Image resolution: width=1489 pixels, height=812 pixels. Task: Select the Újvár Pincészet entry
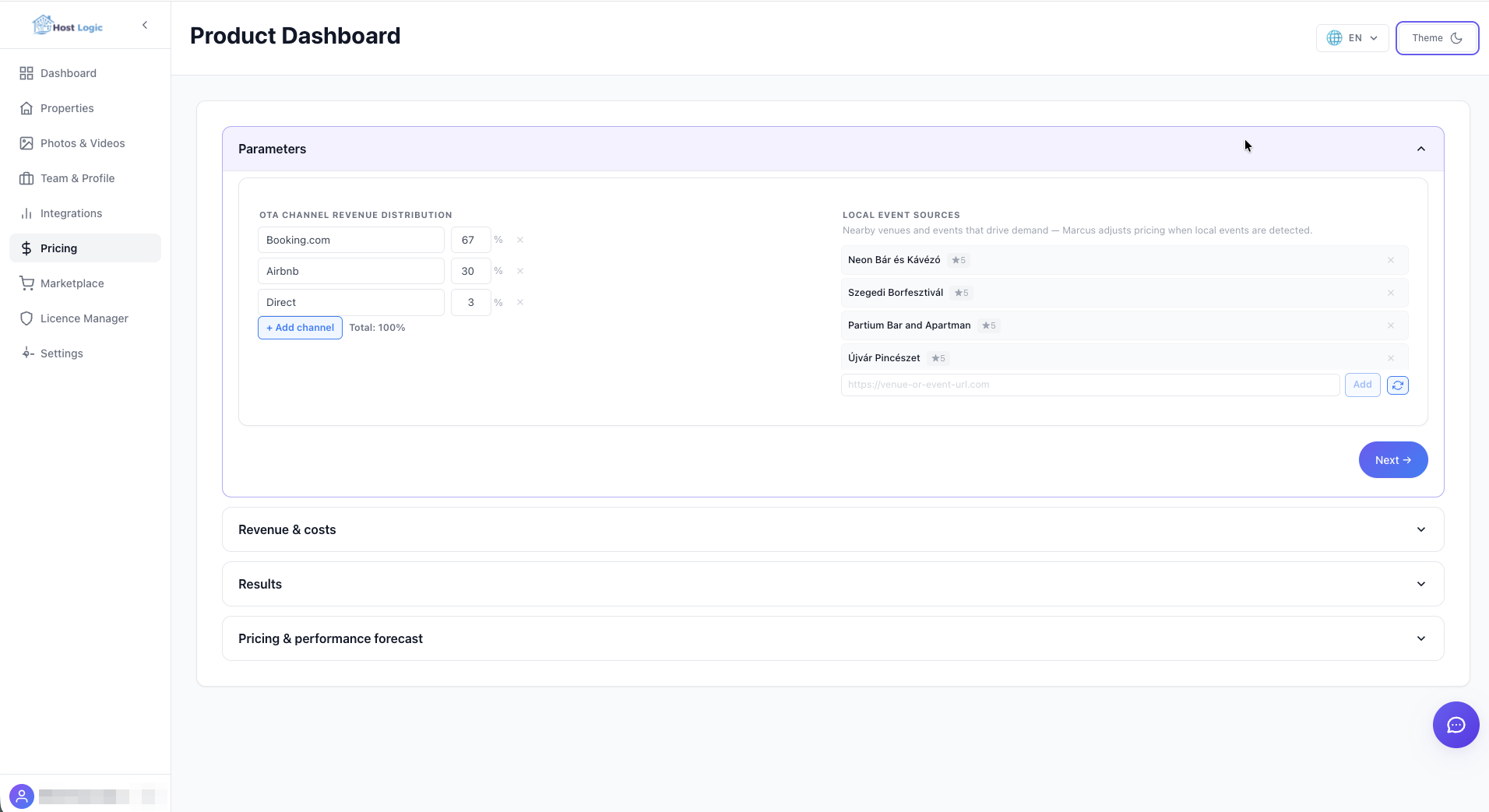(1125, 358)
